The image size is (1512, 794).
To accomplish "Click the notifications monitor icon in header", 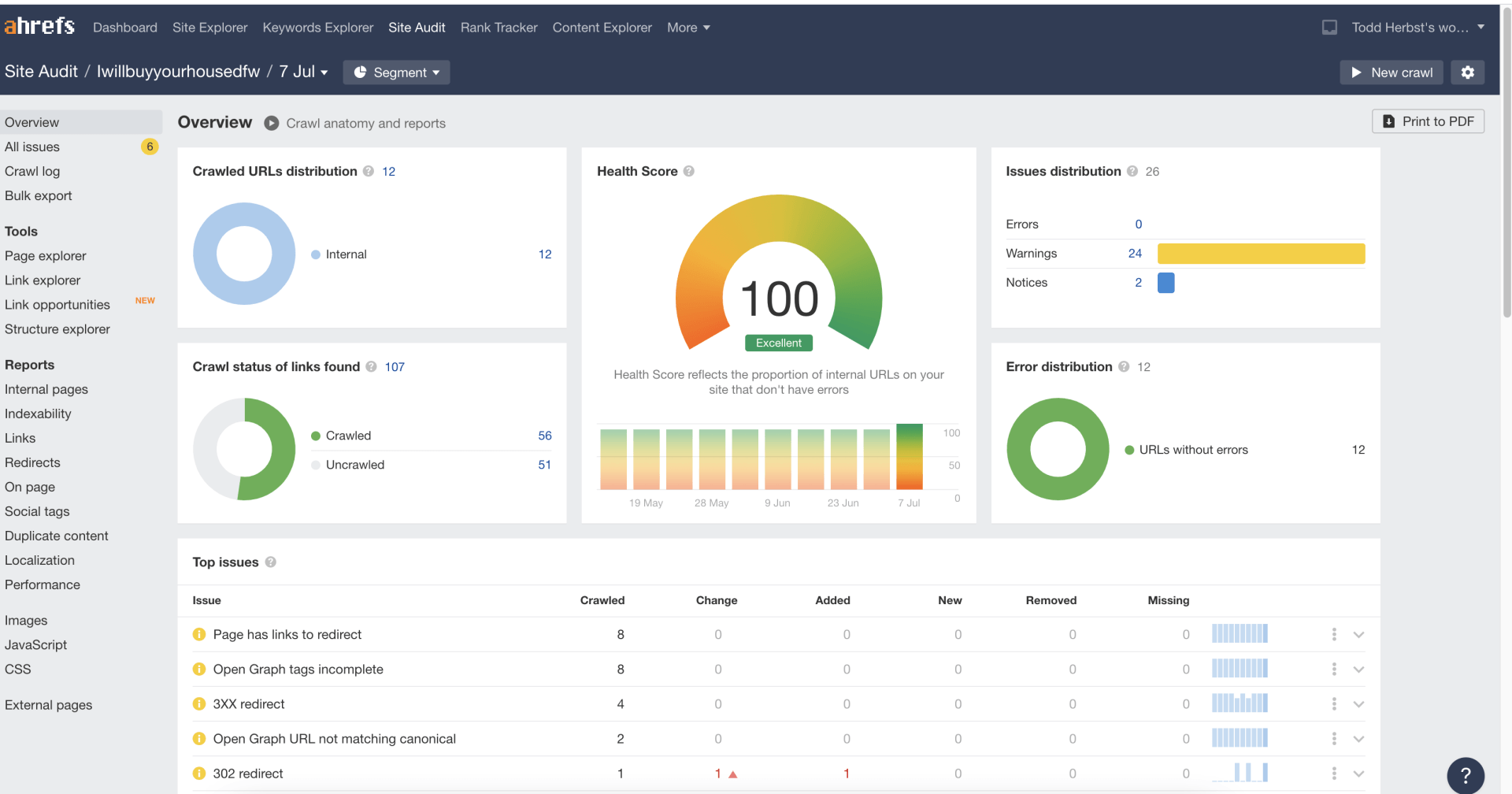I will 1329,28.
